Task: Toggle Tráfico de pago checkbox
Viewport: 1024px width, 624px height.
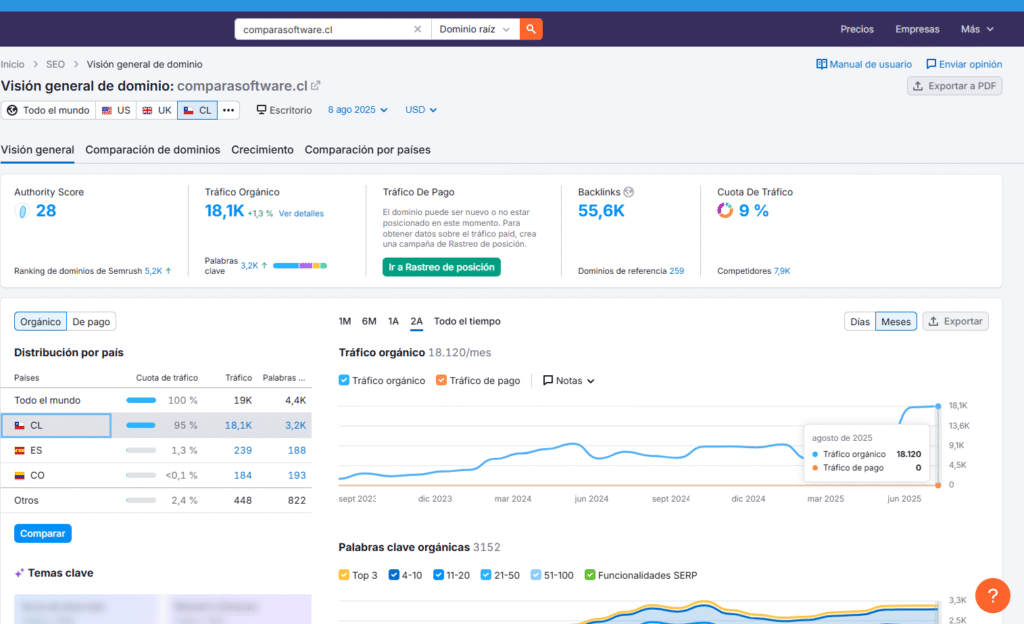Action: pyautogui.click(x=441, y=380)
